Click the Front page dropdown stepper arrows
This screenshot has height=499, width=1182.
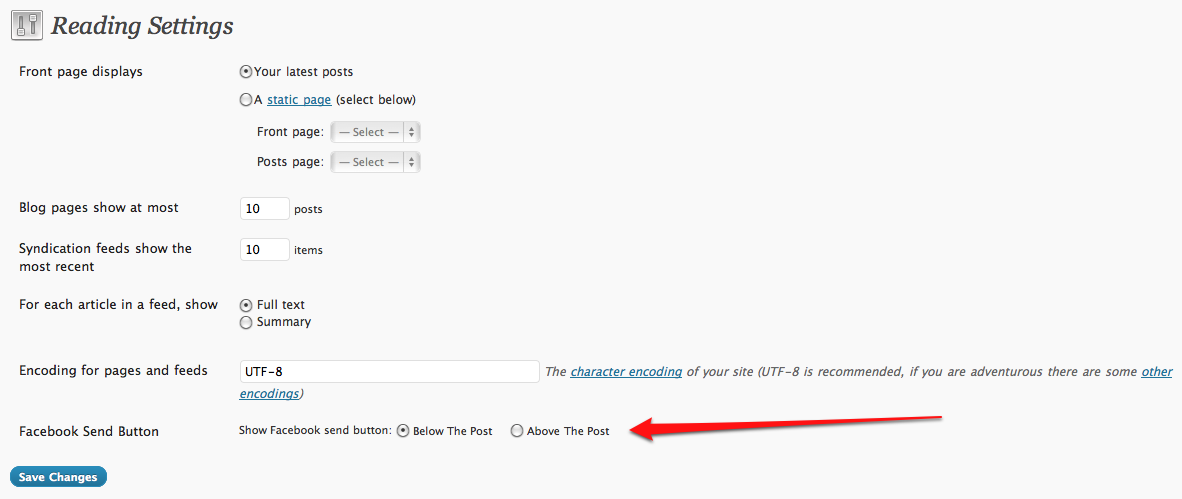point(412,132)
